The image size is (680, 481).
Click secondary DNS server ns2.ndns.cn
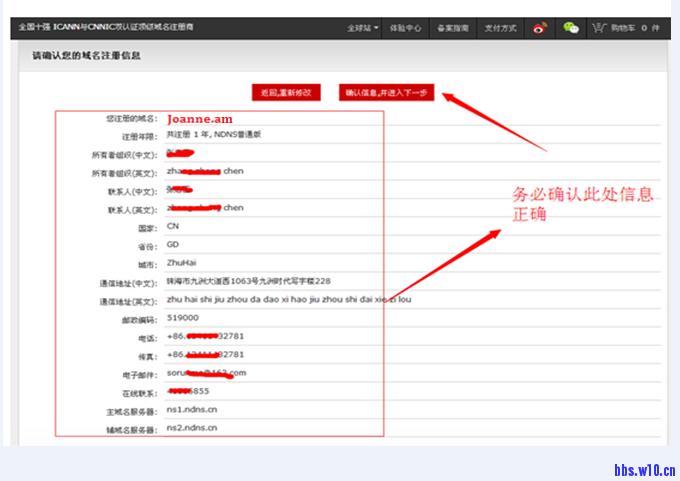(x=192, y=427)
